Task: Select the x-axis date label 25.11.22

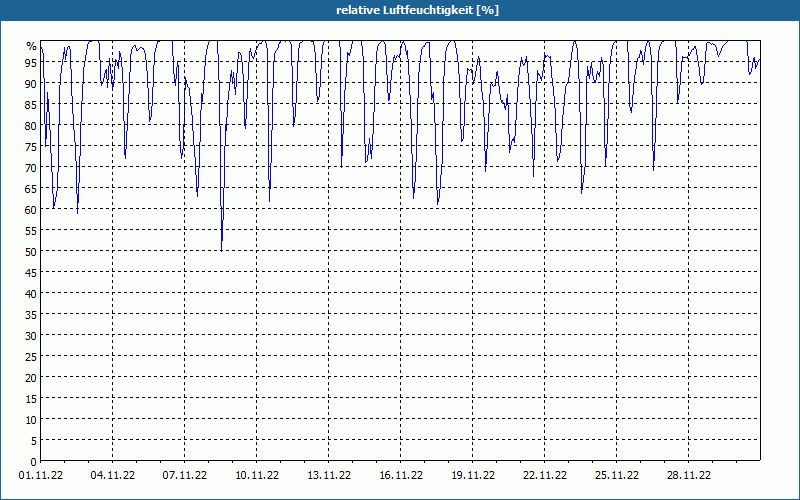Action: click(x=616, y=476)
